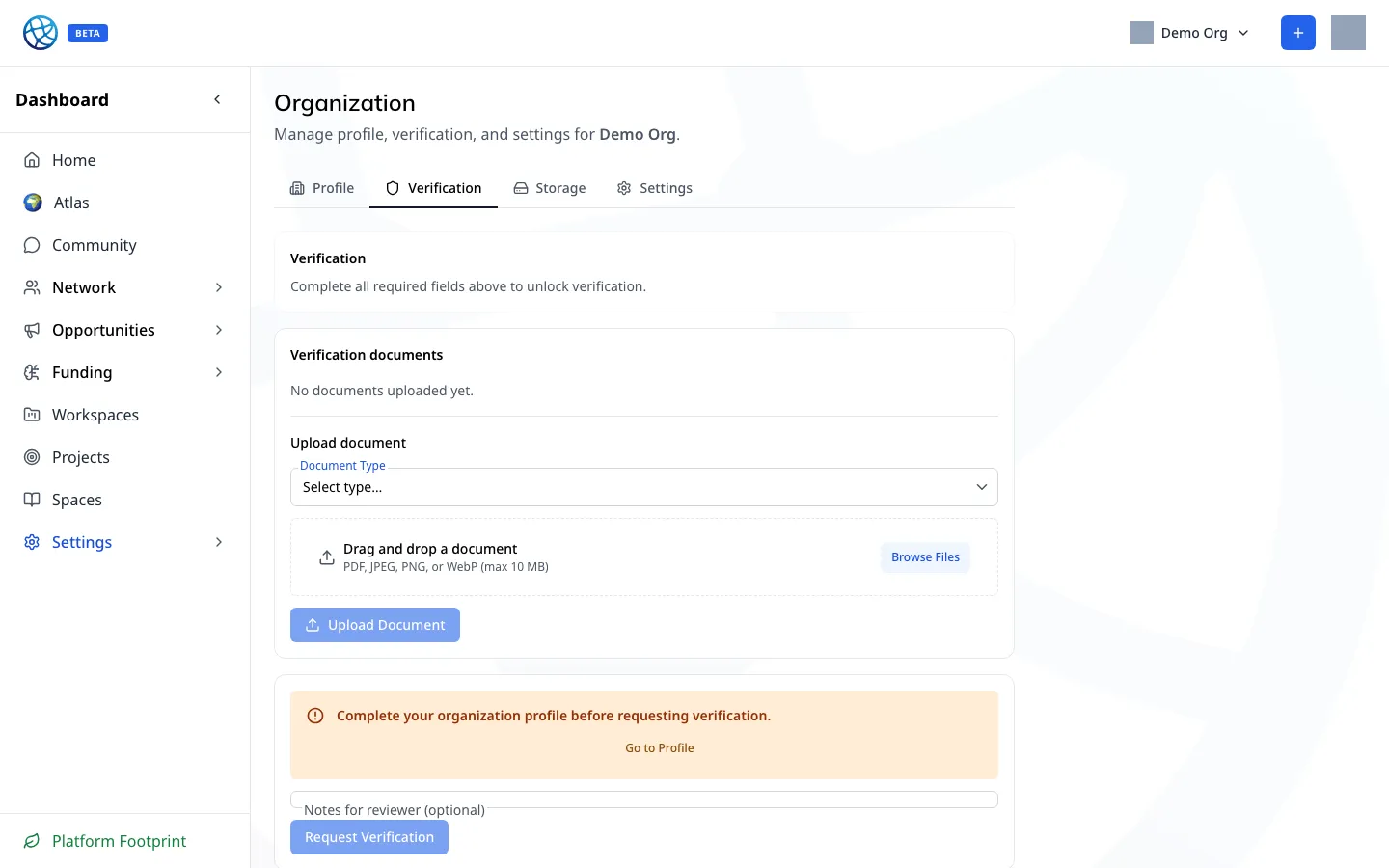Click the upload arrow icon in dropzone
The width and height of the screenshot is (1389, 868).
327,557
